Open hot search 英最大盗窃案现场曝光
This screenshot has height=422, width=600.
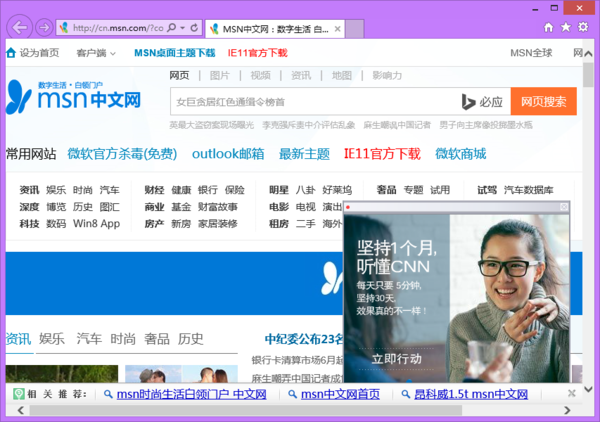212,125
